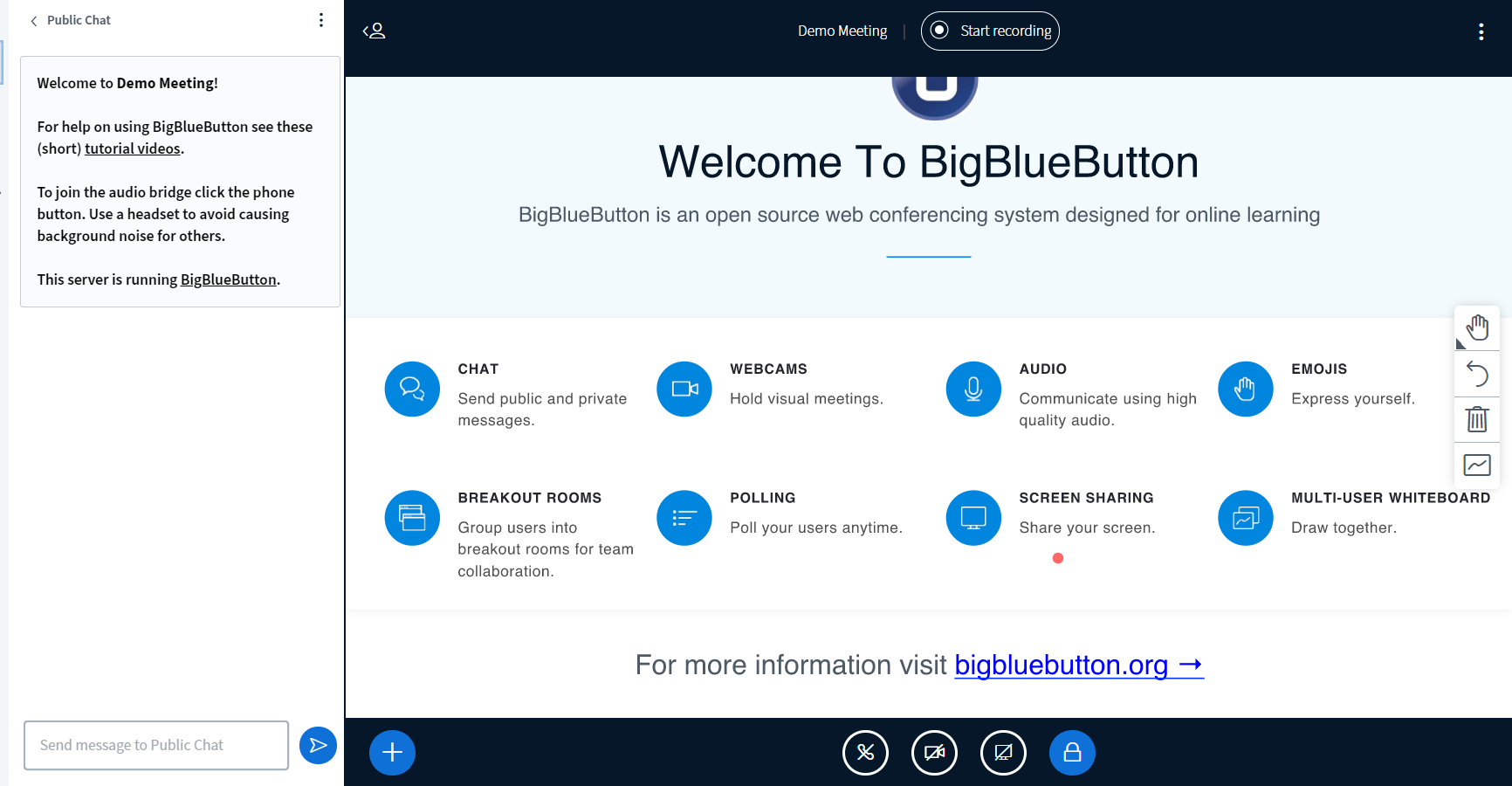Hide the user list panel
This screenshot has width=1512, height=786.
tap(375, 31)
